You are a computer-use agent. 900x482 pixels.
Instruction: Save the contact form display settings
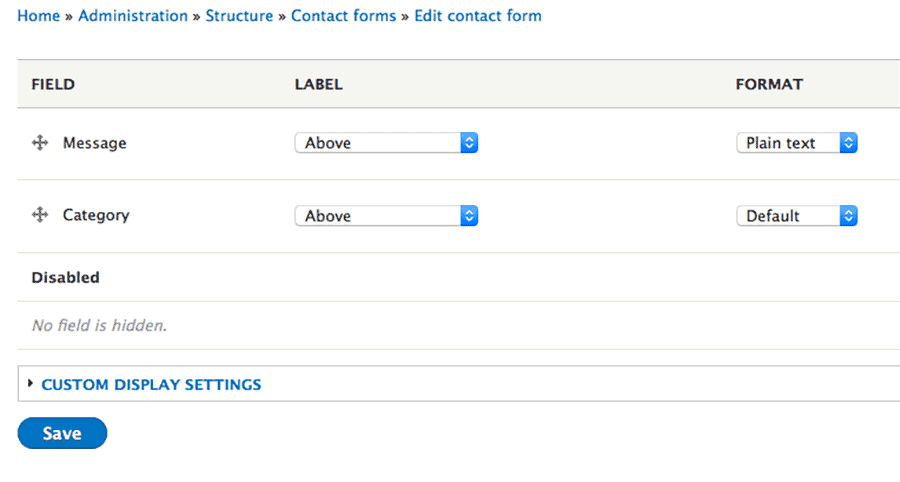click(x=62, y=433)
